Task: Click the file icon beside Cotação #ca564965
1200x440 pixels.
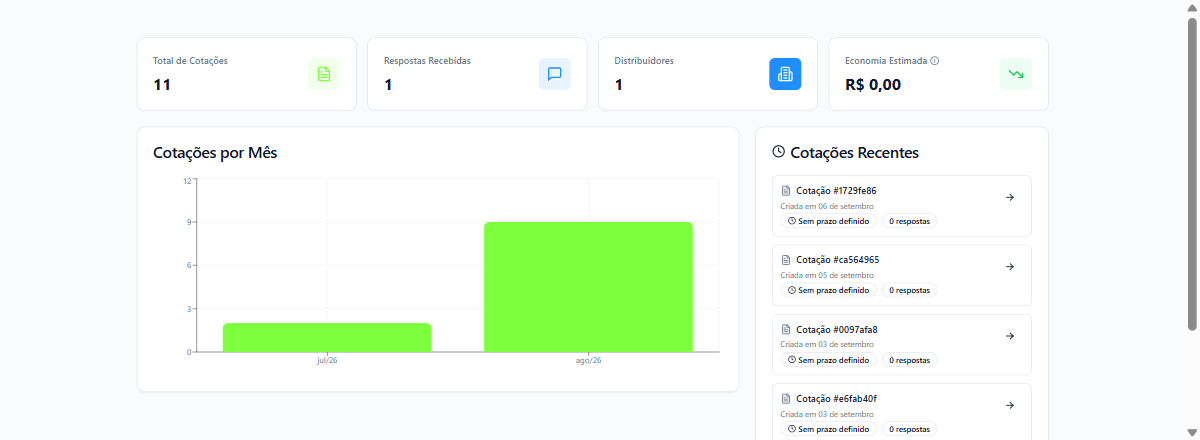Action: point(786,260)
